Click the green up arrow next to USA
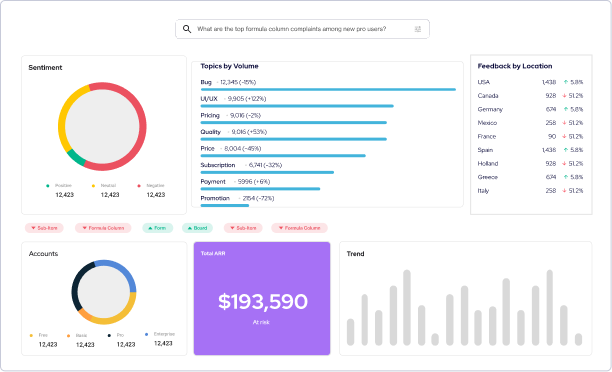 [566, 82]
